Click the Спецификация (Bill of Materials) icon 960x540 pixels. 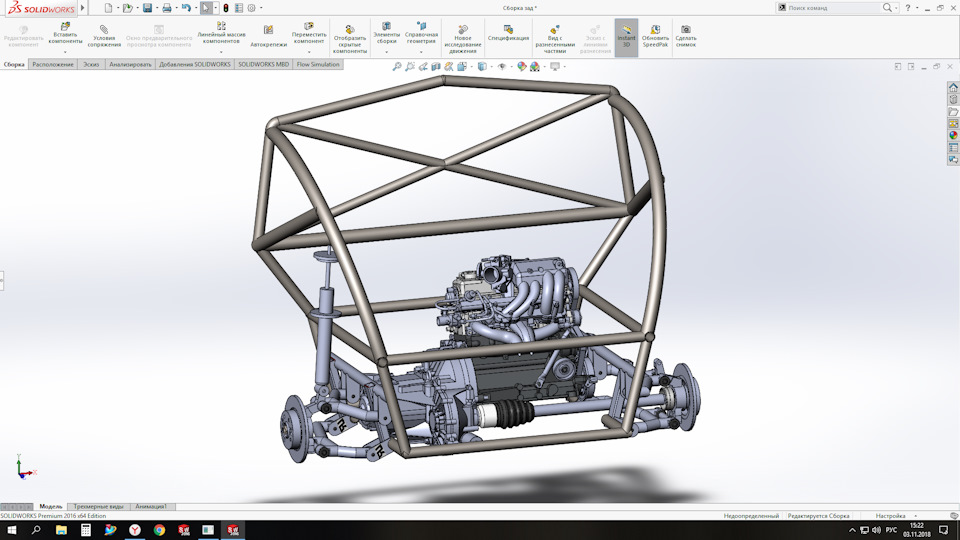[x=508, y=27]
